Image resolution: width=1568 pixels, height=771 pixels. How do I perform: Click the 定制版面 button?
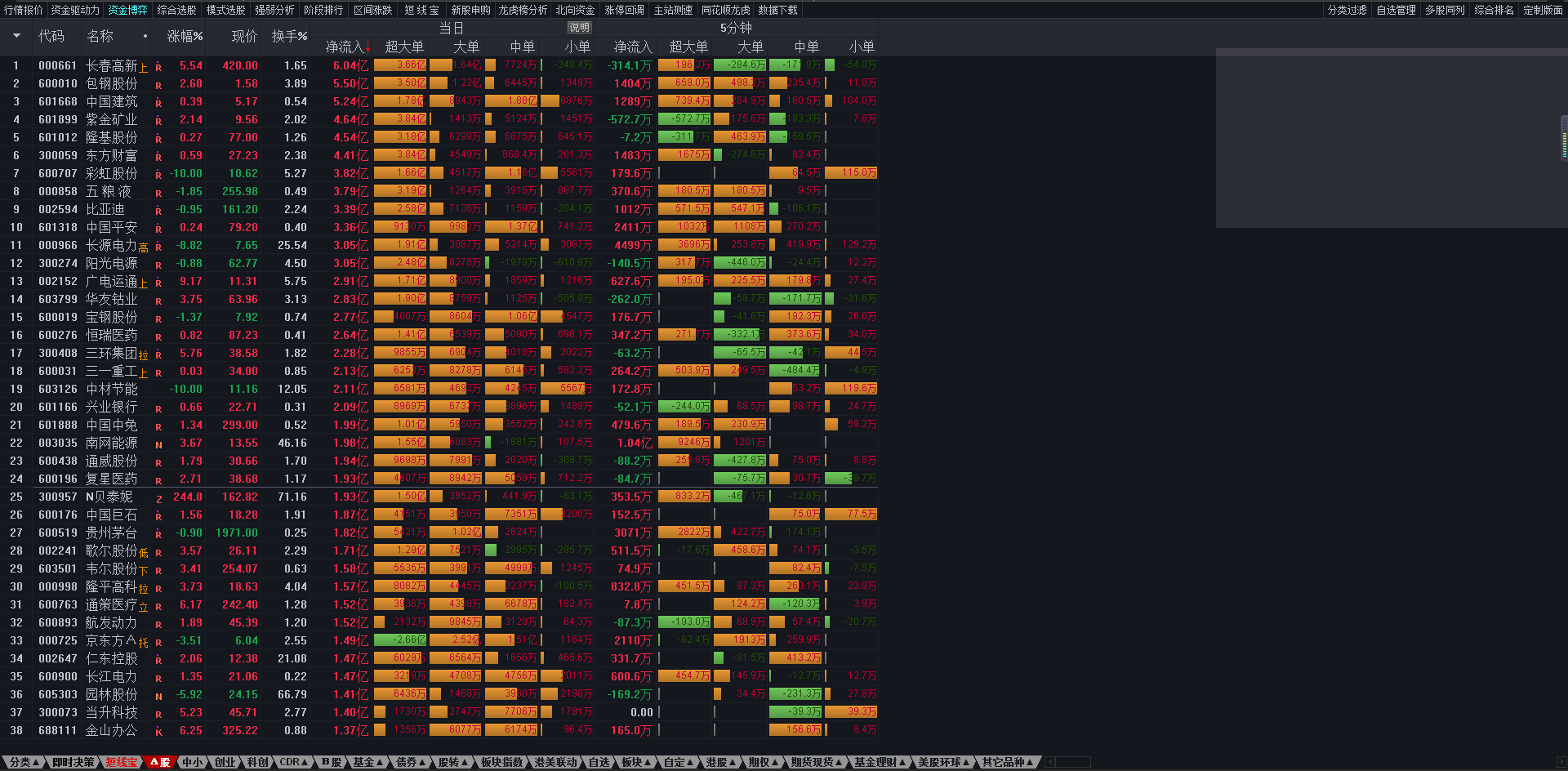coord(1543,10)
